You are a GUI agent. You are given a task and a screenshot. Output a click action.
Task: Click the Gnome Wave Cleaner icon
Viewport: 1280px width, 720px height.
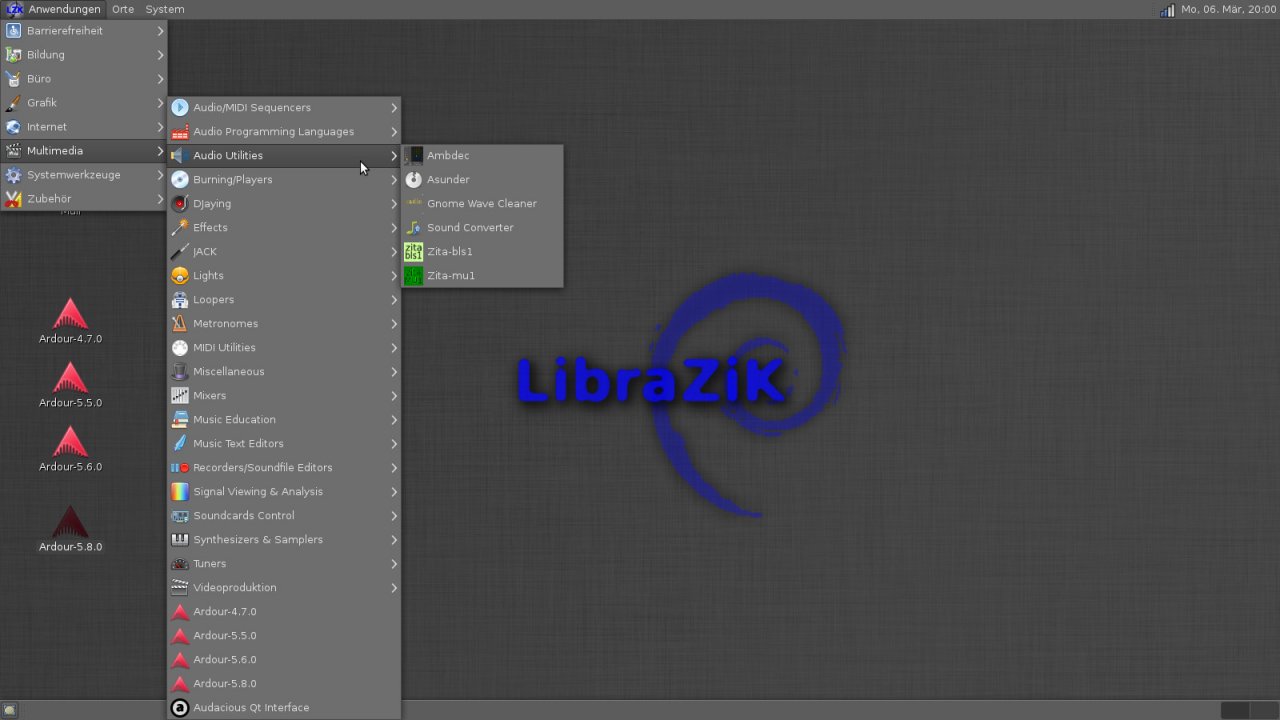click(x=413, y=204)
